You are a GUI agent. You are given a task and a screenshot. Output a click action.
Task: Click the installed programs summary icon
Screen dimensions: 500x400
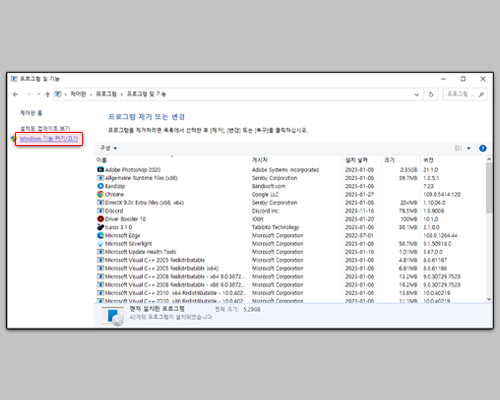(113, 316)
